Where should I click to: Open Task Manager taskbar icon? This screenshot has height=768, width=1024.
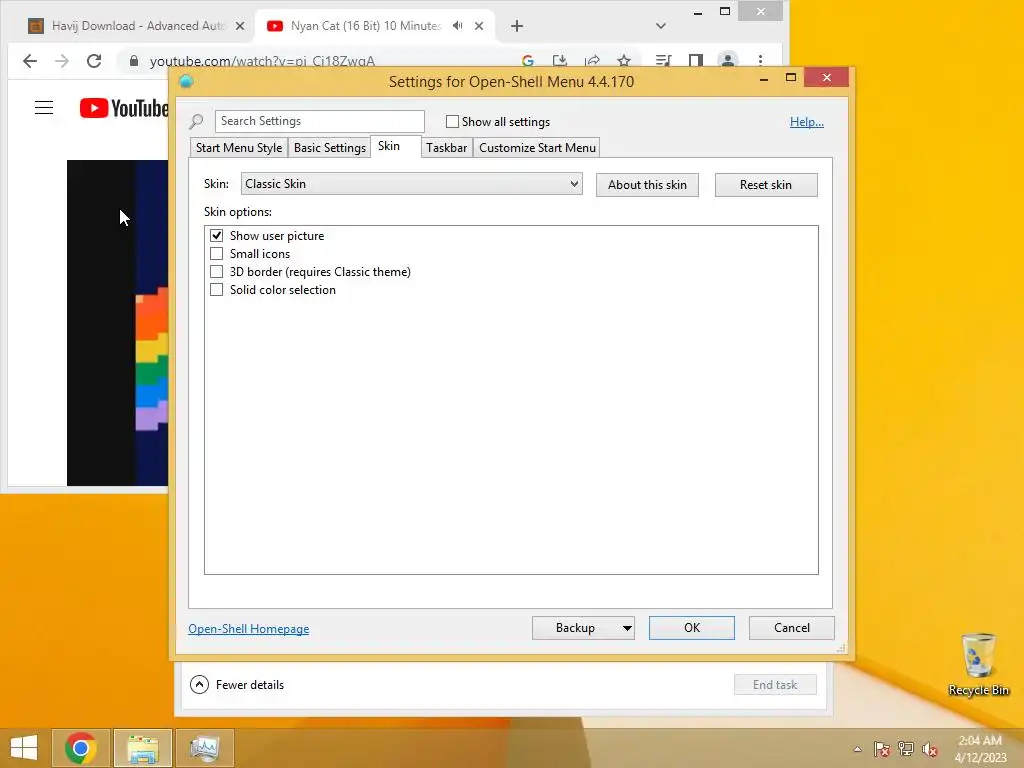[204, 748]
